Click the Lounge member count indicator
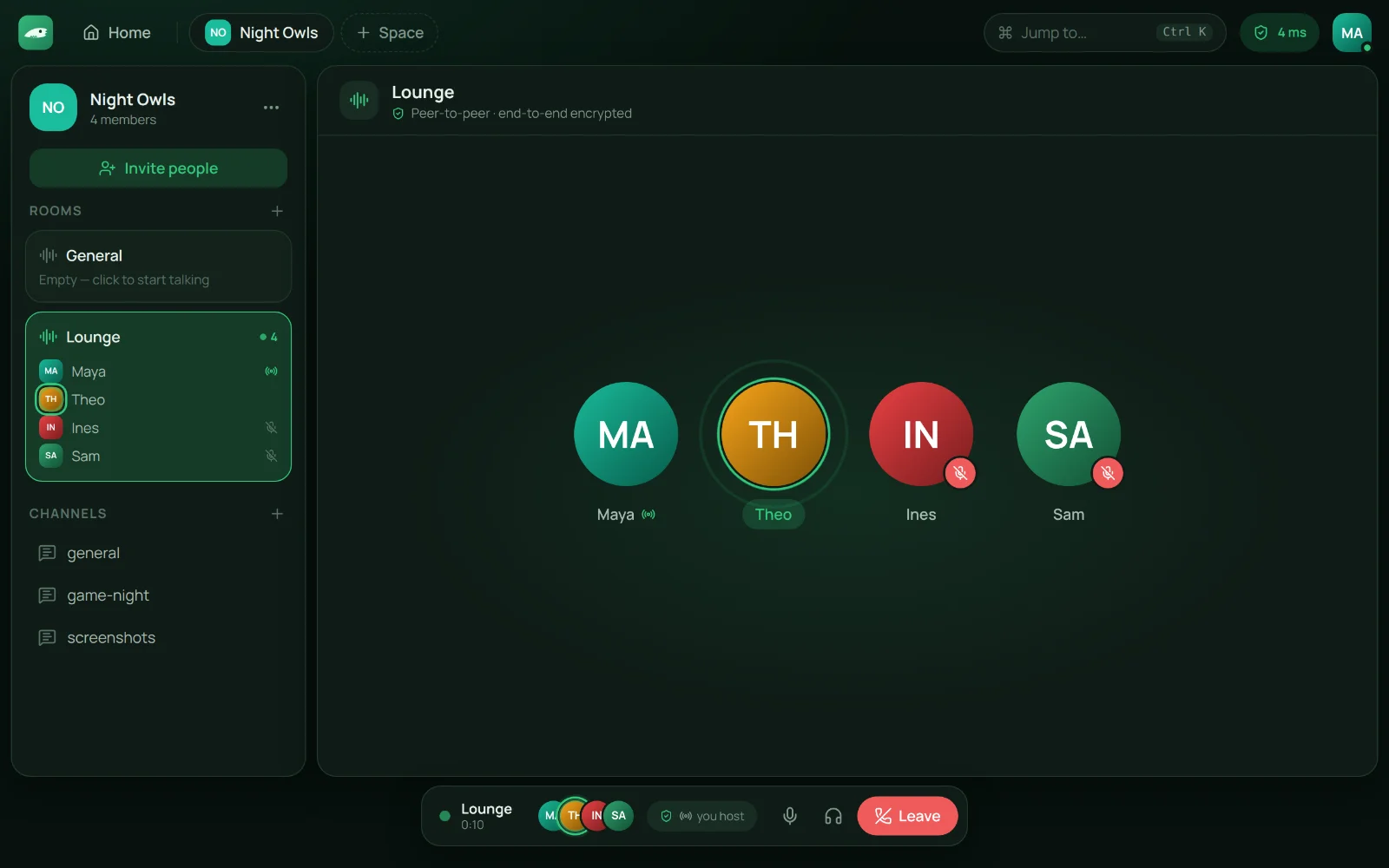Image resolution: width=1389 pixels, height=868 pixels. coord(268,337)
